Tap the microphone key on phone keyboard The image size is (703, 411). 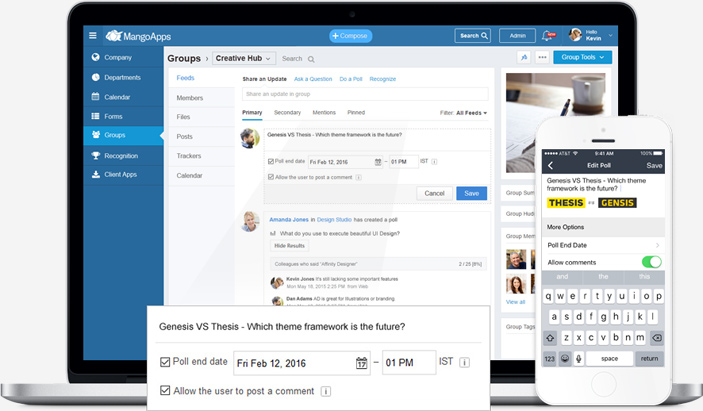click(x=579, y=359)
